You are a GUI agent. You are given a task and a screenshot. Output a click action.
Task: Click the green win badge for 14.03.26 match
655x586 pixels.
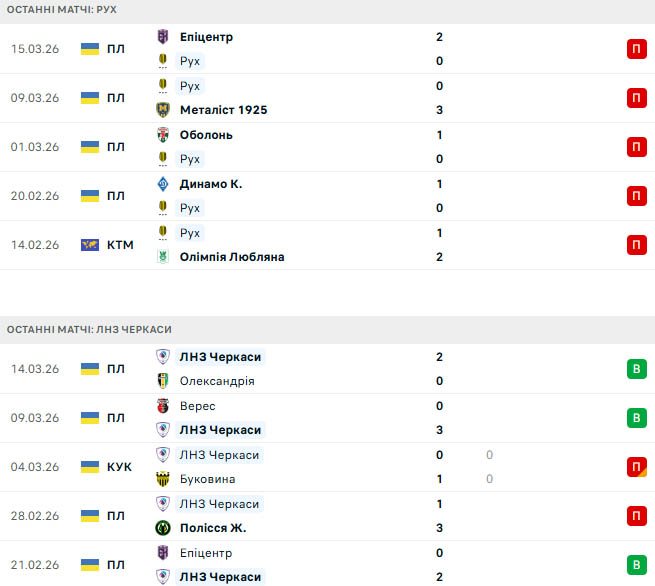[636, 369]
